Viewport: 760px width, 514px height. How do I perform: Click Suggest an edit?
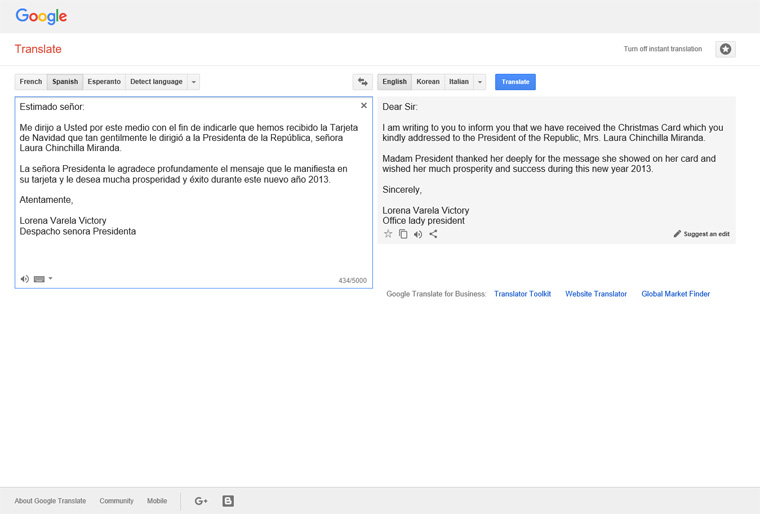click(701, 234)
